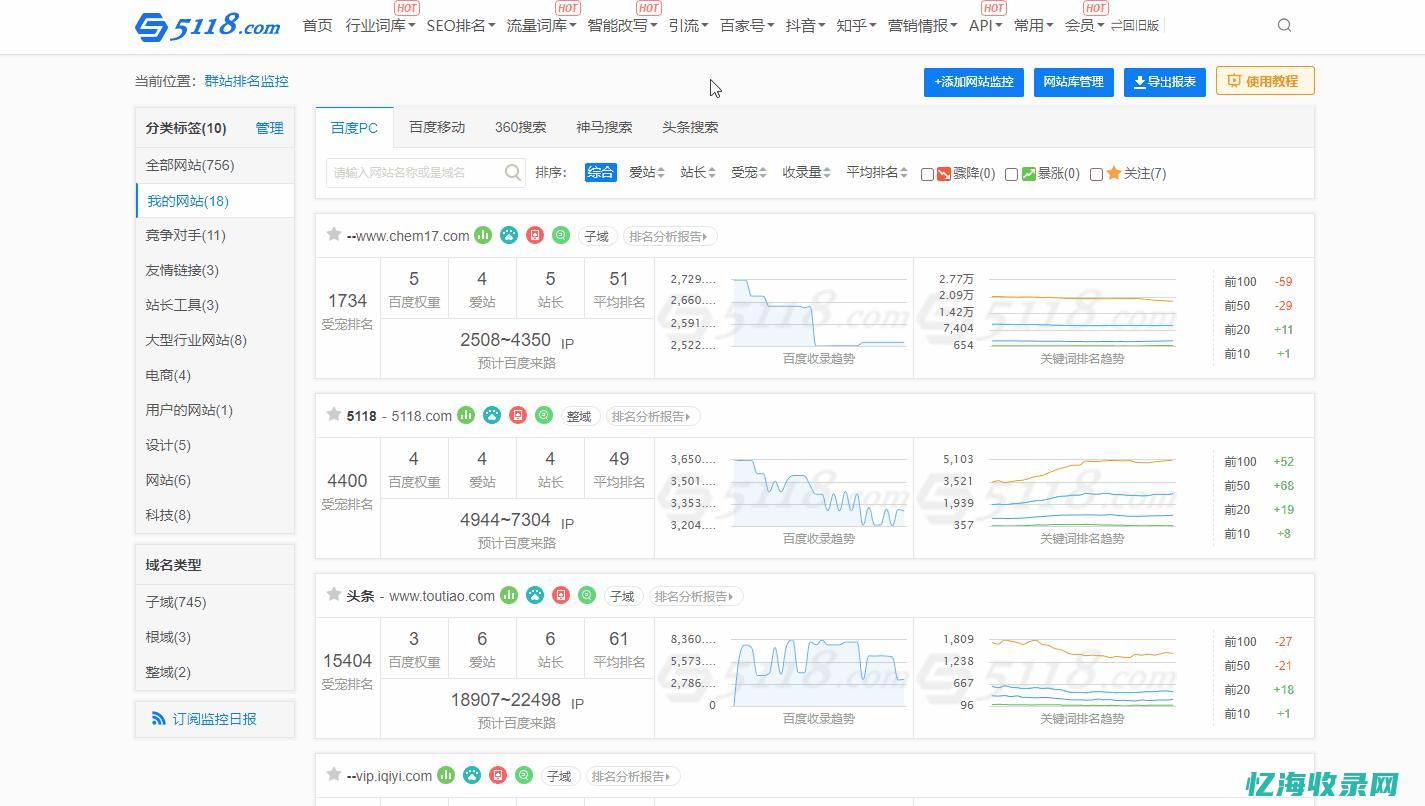Expand the SEO排名 menu
The width and height of the screenshot is (1425, 806).
[461, 25]
